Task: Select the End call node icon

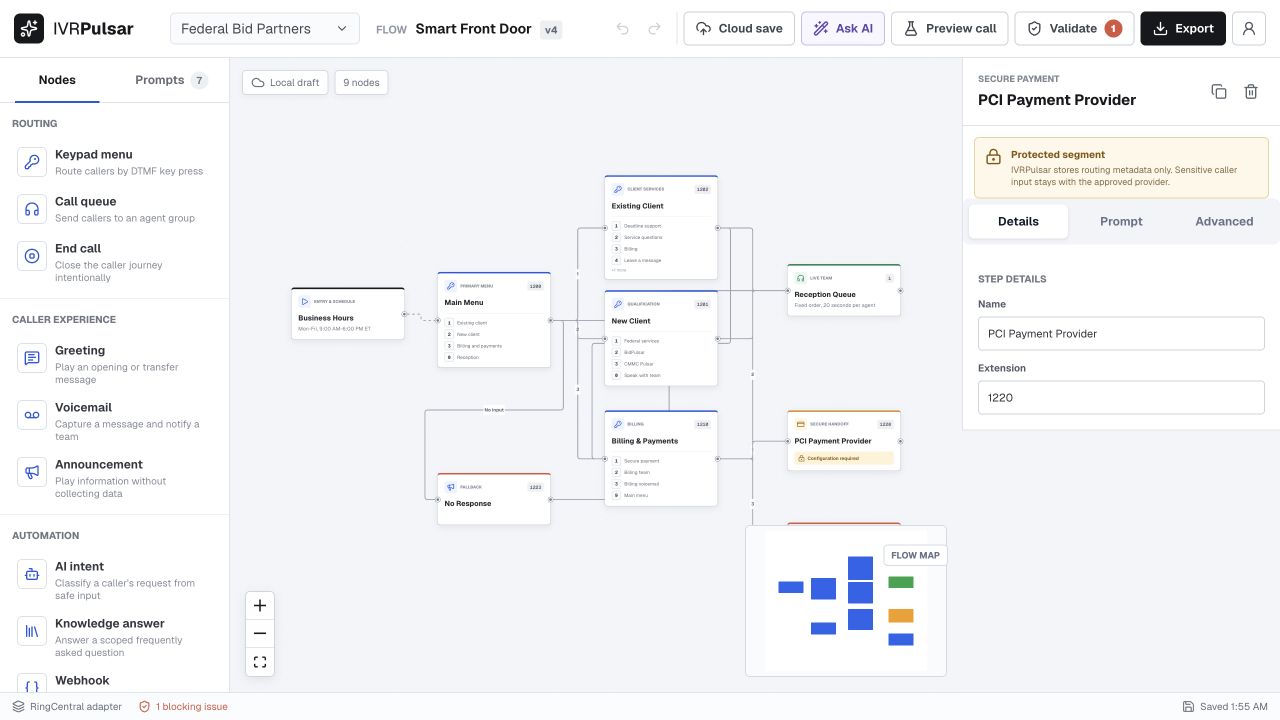Action: pyautogui.click(x=32, y=256)
